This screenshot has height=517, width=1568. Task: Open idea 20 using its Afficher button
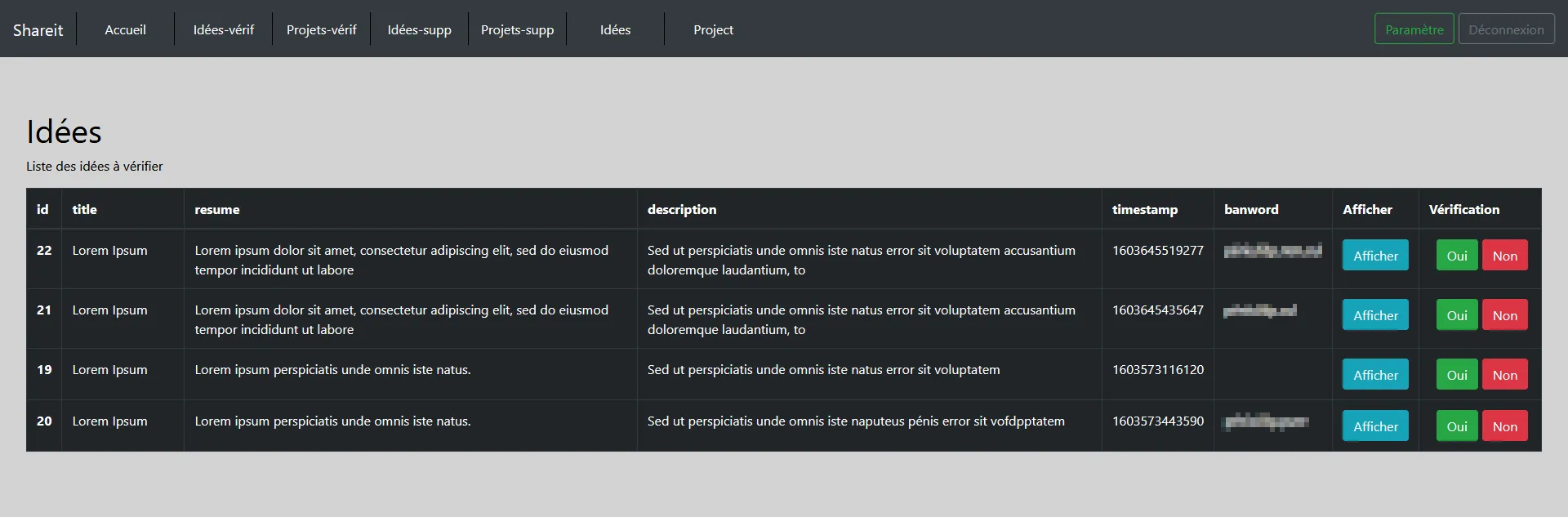click(x=1375, y=426)
